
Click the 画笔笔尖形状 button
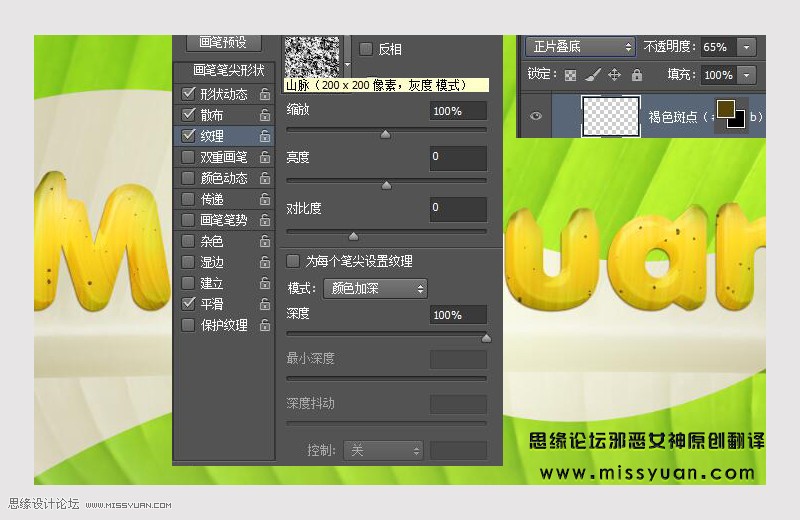click(x=225, y=71)
